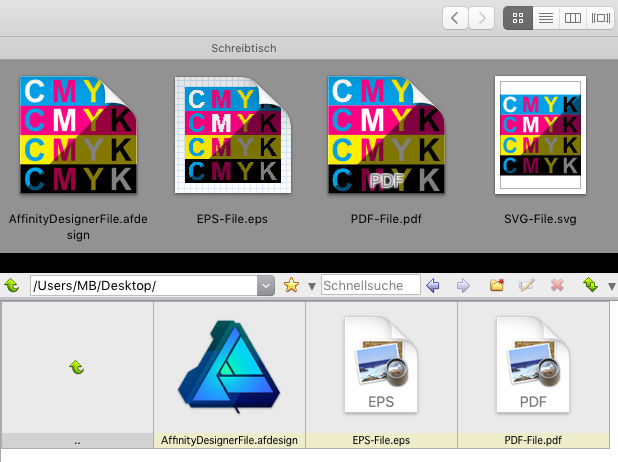Switch Finder to list view

click(546, 18)
